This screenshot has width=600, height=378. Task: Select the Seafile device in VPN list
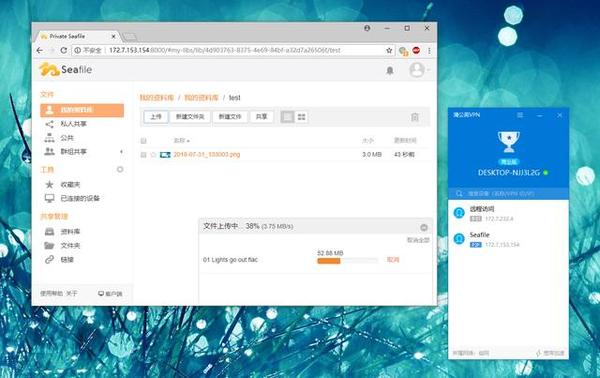508,239
